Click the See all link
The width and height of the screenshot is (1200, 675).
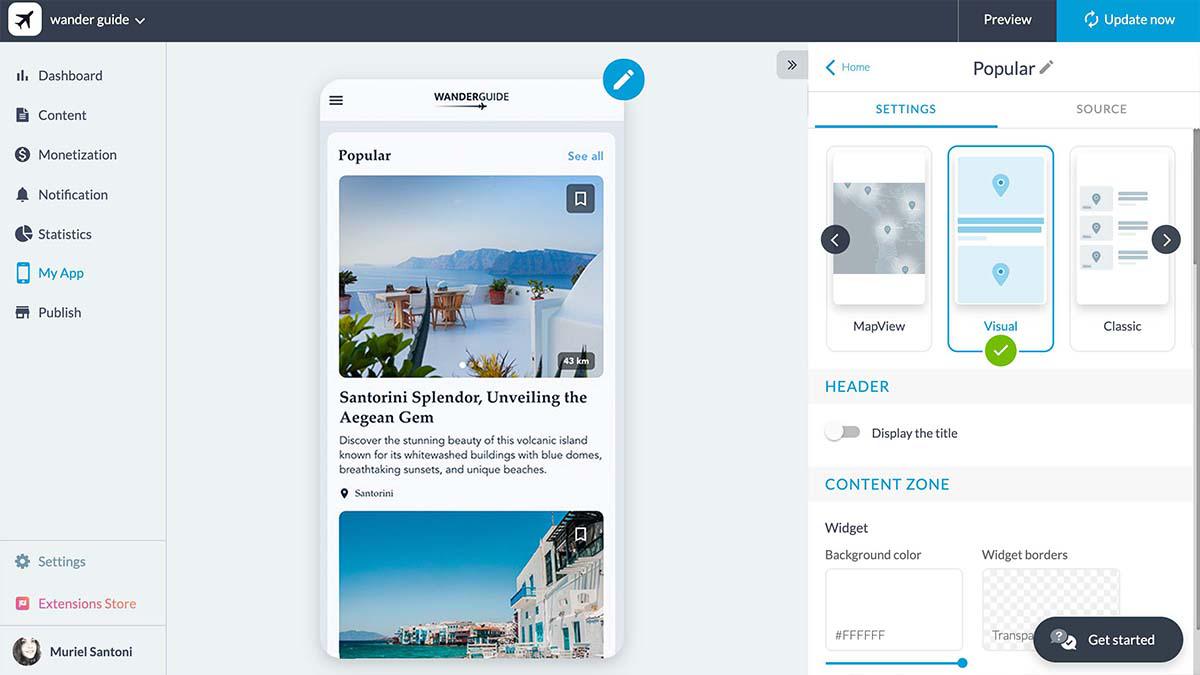point(585,156)
